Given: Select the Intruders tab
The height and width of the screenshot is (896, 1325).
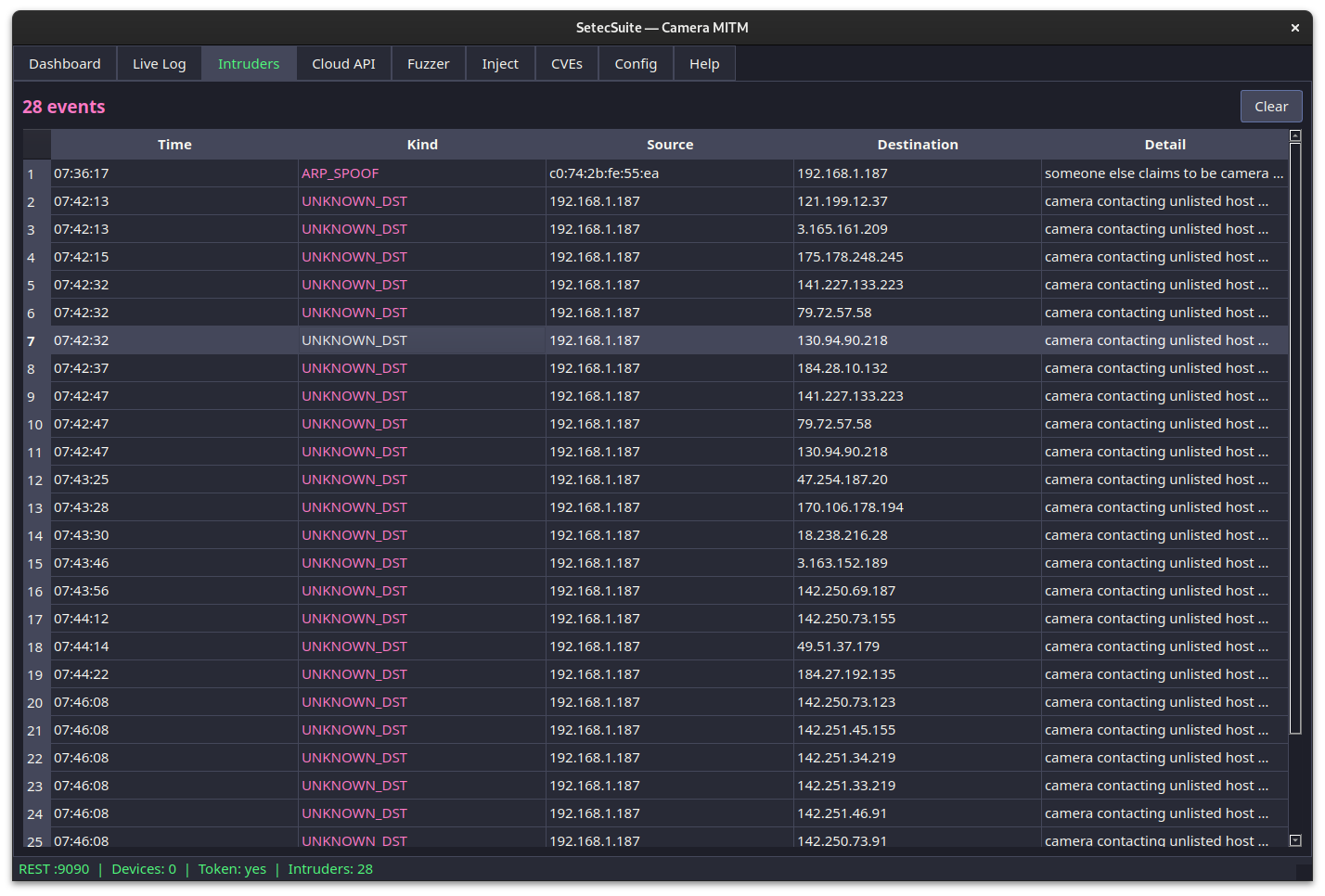Looking at the screenshot, I should (x=248, y=63).
